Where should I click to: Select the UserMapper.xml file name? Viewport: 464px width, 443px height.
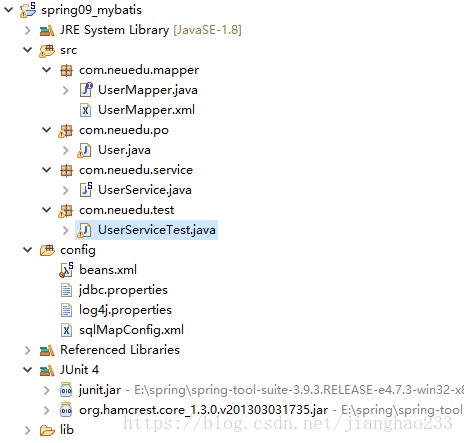(146, 110)
